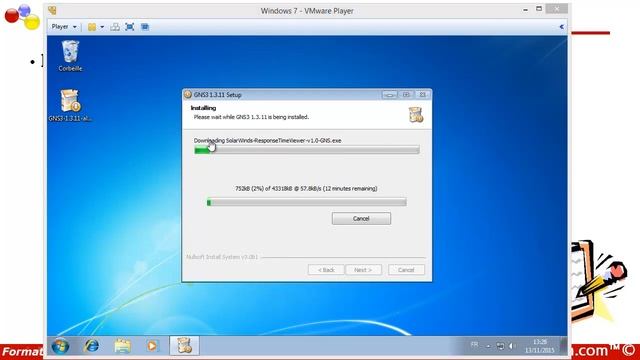The image size is (640, 360).
Task: Click the Show desktop strip right of the clock
Action: tap(563, 346)
